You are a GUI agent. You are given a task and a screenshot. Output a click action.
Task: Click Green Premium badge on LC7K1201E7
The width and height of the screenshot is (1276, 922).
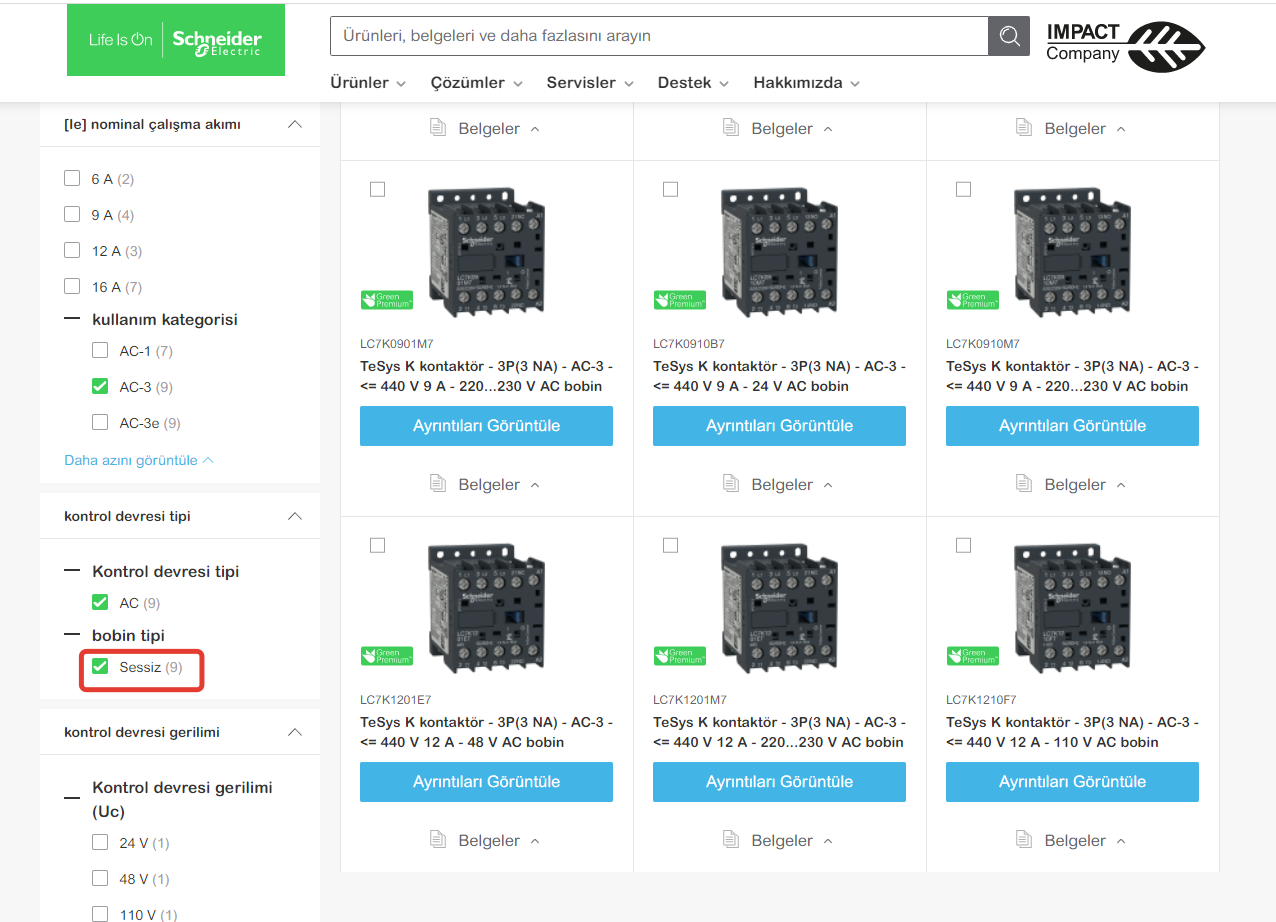pos(386,656)
